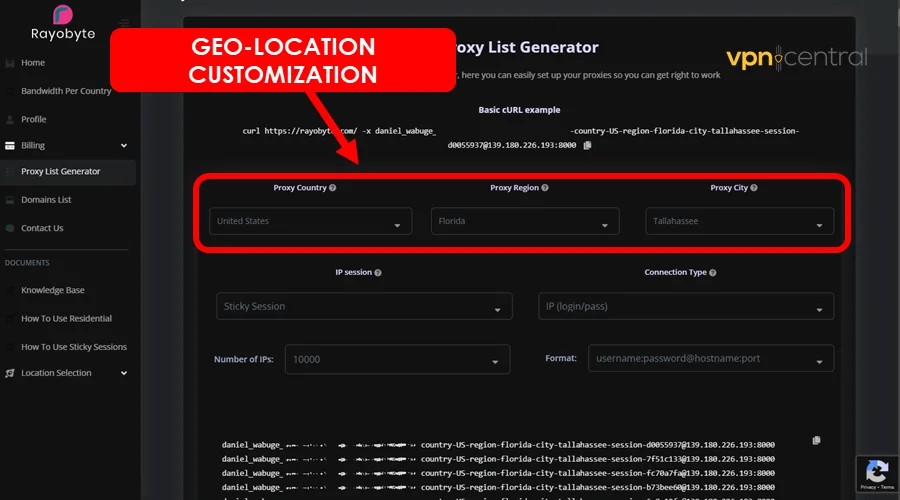The width and height of the screenshot is (900, 500).
Task: Show Connection Type help tooltip icon
Action: 712,273
